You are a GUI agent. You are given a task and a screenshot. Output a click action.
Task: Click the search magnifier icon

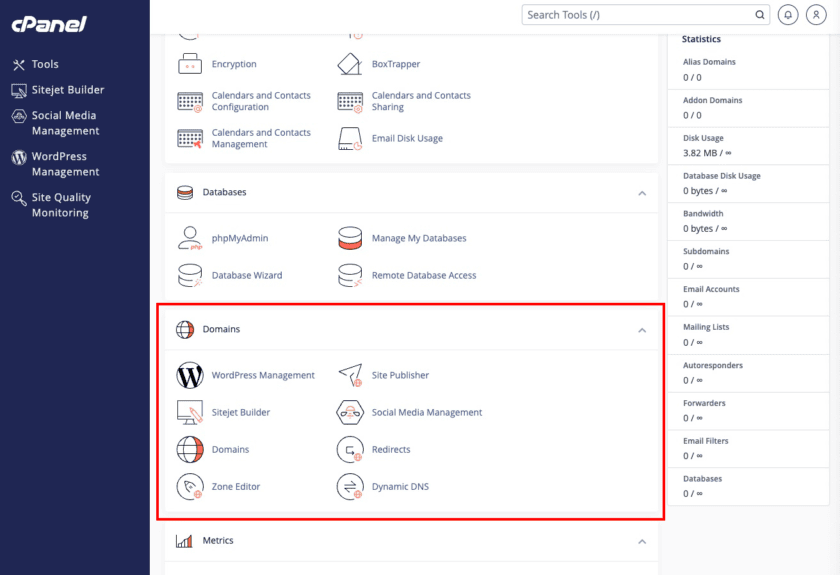point(760,15)
